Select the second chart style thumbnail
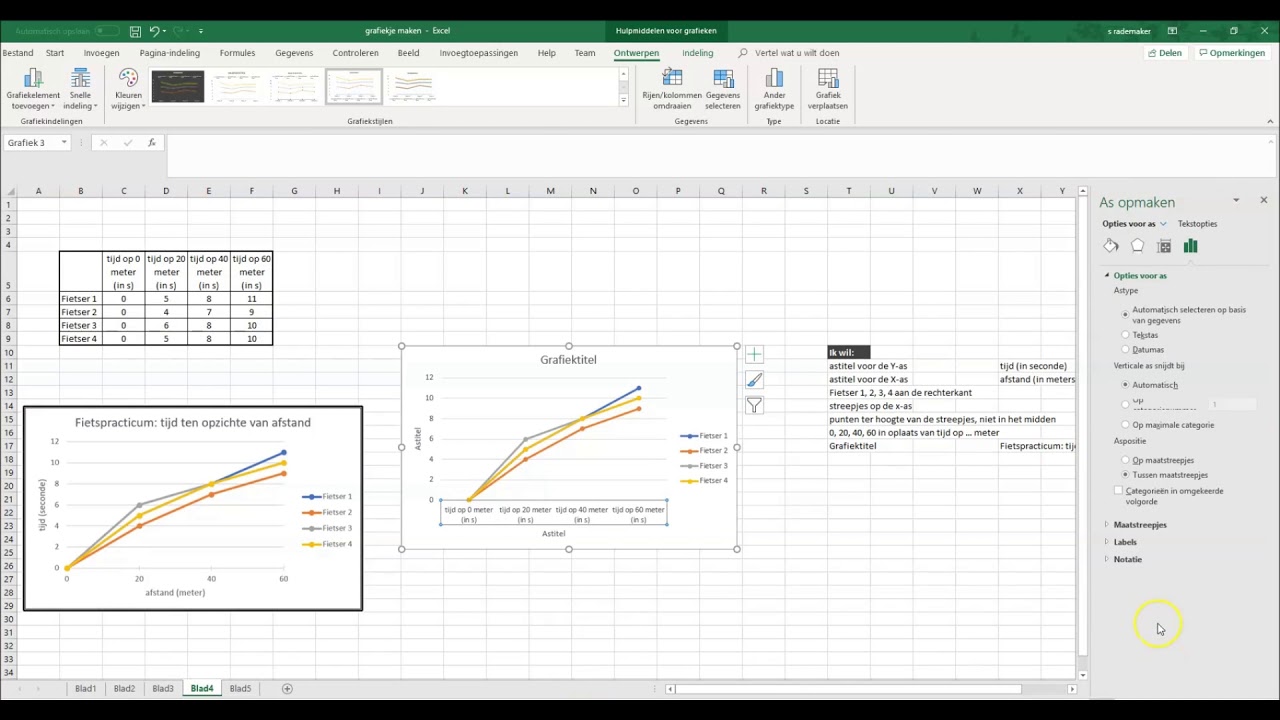The height and width of the screenshot is (720, 1280). 236,87
